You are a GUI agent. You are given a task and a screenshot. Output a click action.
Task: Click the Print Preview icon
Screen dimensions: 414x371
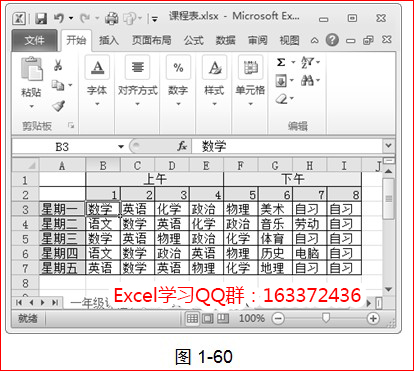(x=129, y=18)
